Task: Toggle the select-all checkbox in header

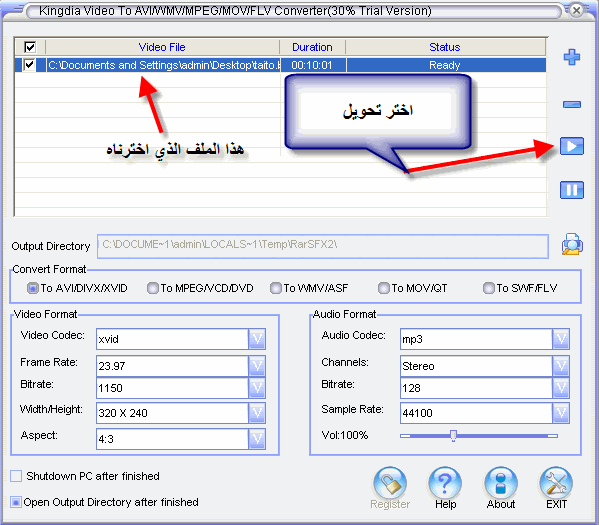Action: pyautogui.click(x=30, y=47)
